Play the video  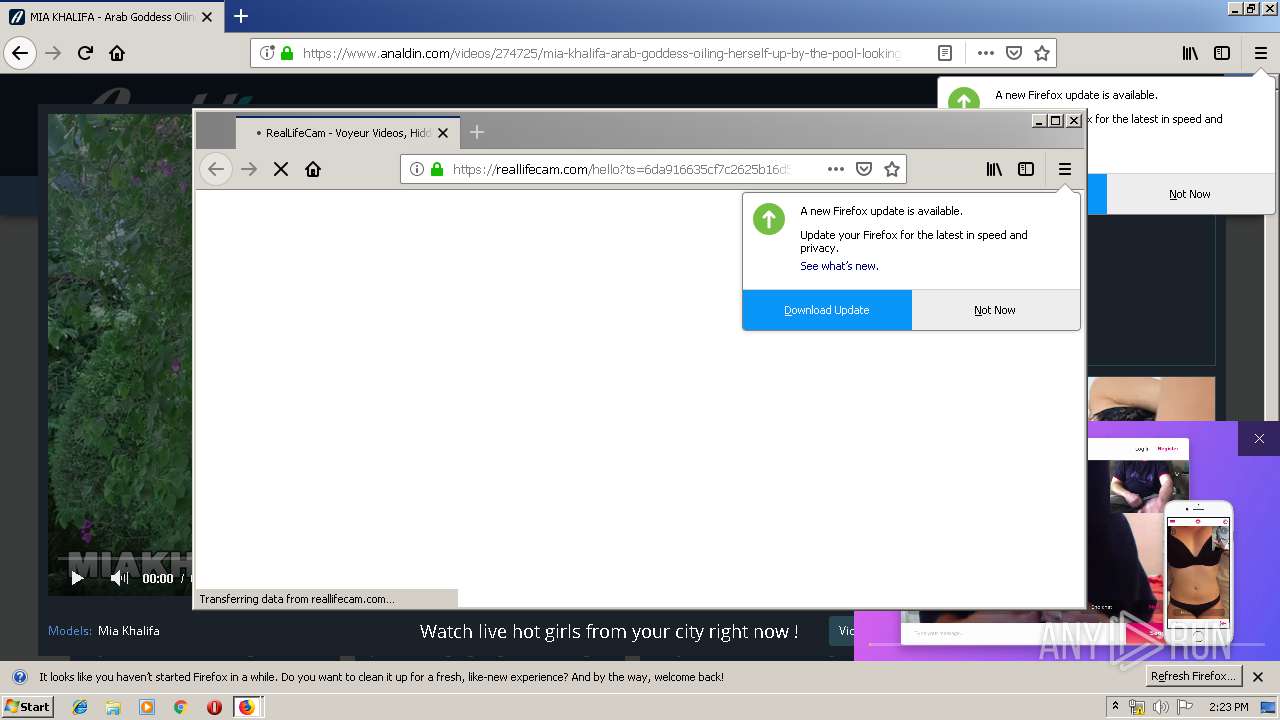tap(77, 578)
